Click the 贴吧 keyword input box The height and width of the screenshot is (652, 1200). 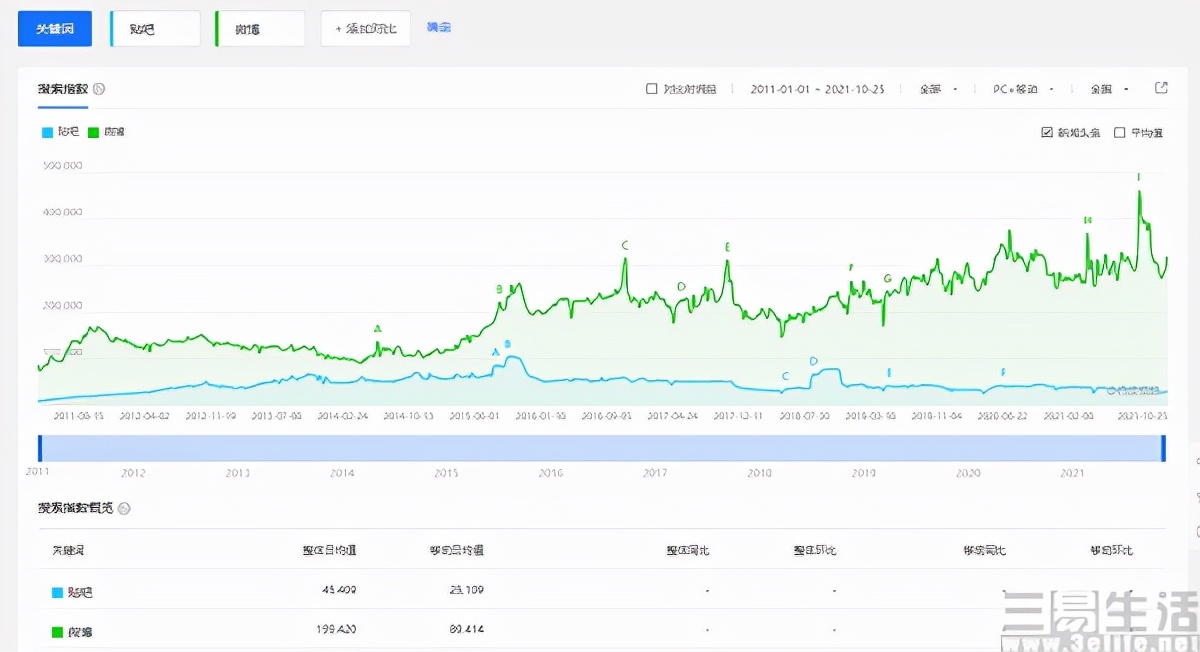tap(156, 29)
